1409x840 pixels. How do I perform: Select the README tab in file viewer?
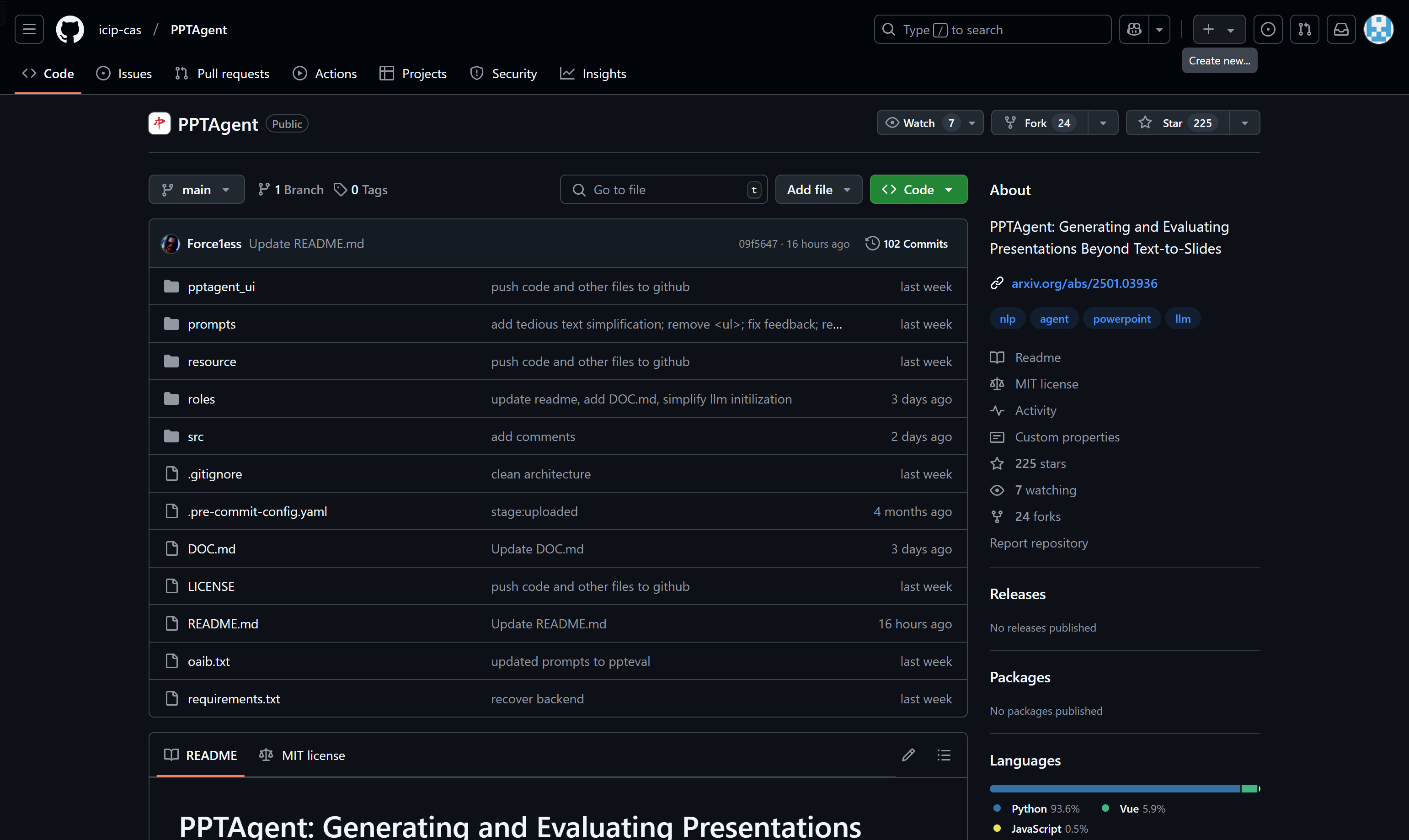[x=200, y=755]
